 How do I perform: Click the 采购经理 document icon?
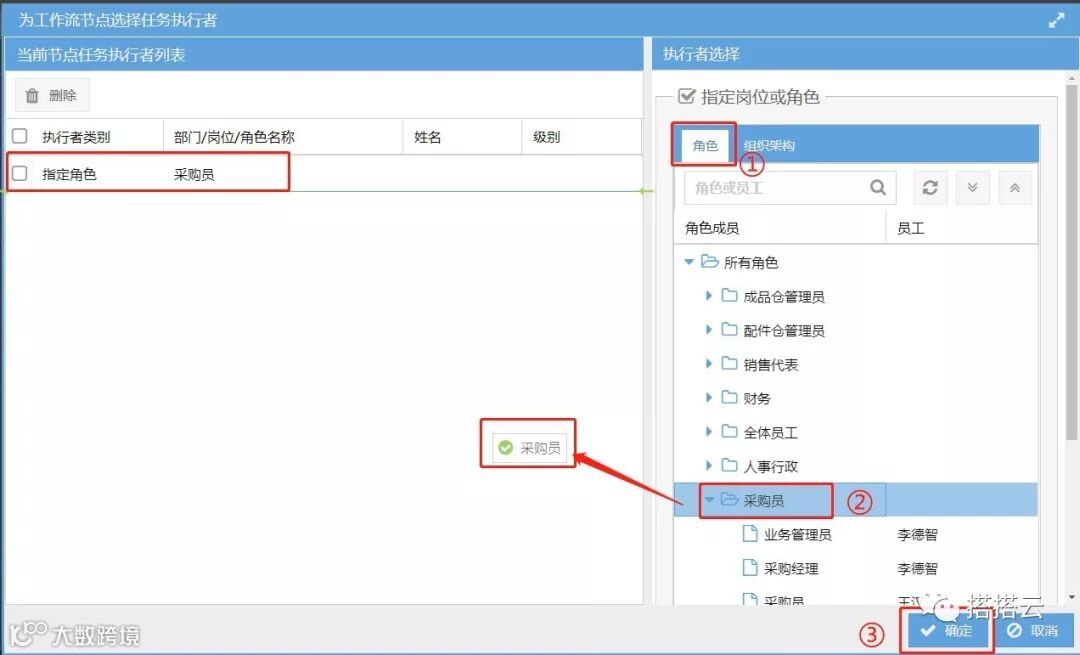click(750, 567)
